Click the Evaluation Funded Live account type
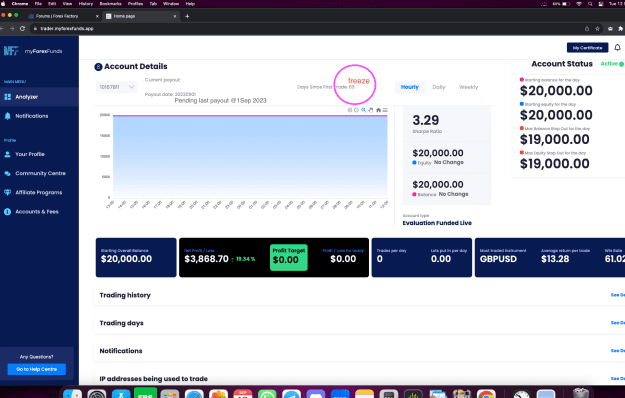The width and height of the screenshot is (625, 398). pyautogui.click(x=437, y=223)
